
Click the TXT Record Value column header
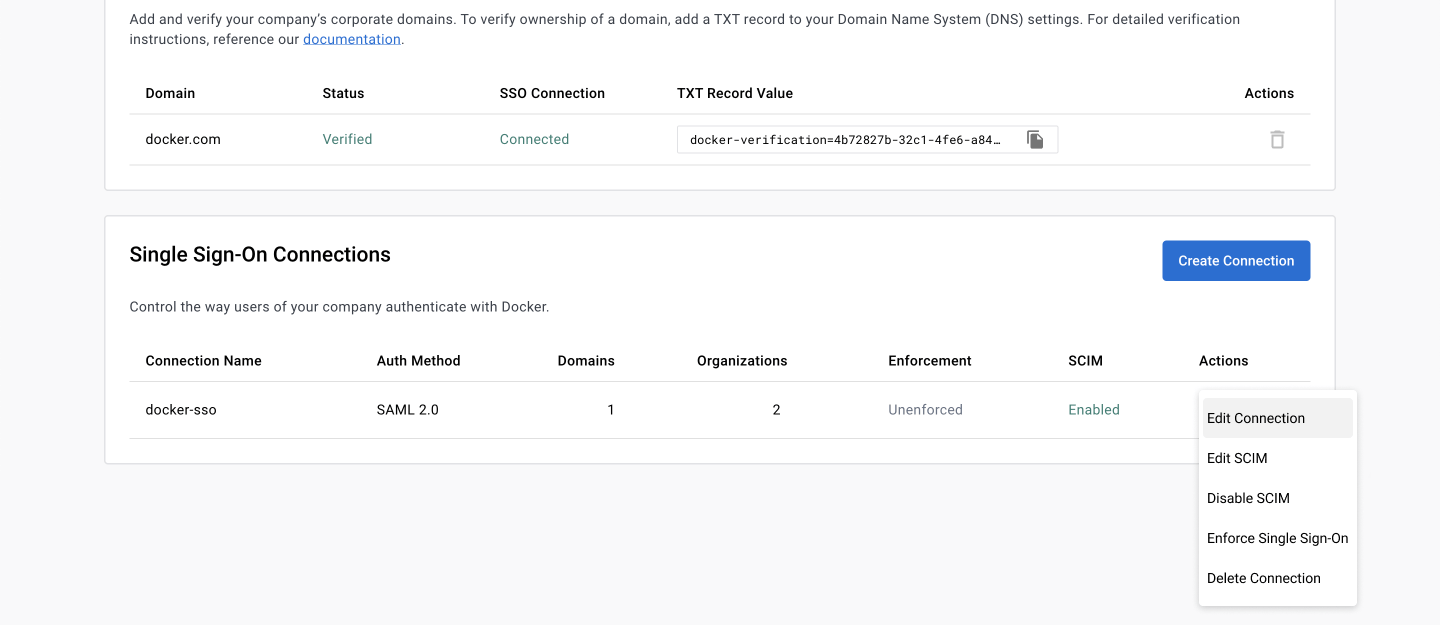pos(735,93)
